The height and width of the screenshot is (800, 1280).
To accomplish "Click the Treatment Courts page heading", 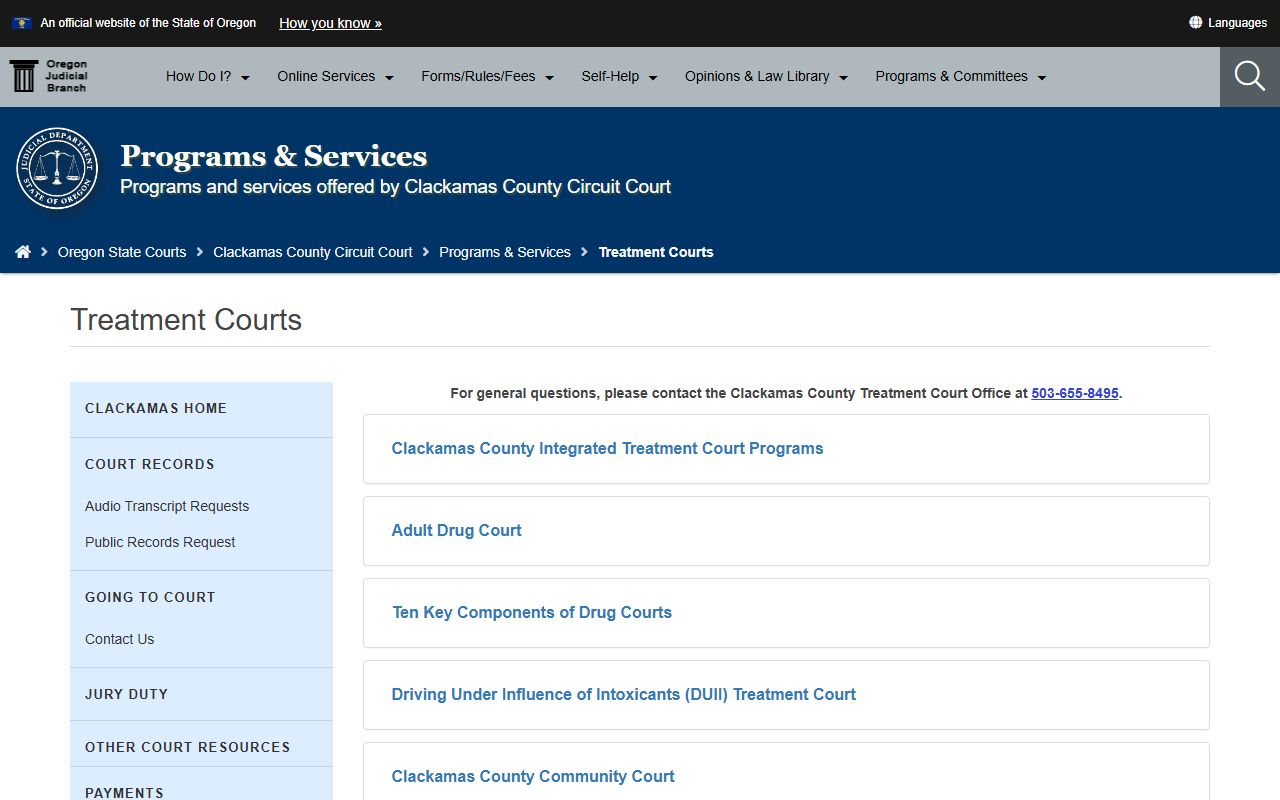I will click(186, 320).
